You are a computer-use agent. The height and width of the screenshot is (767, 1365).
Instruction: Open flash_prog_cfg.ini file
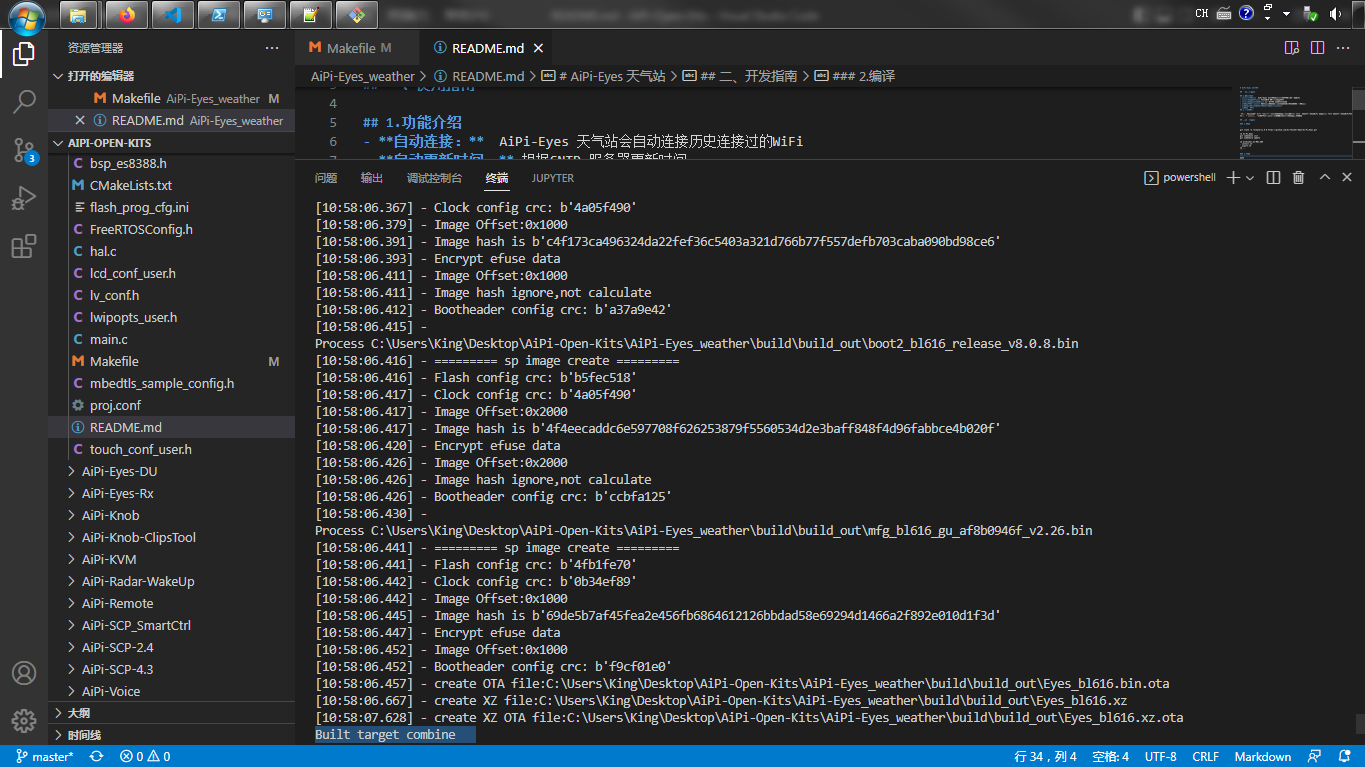[x=171, y=207]
